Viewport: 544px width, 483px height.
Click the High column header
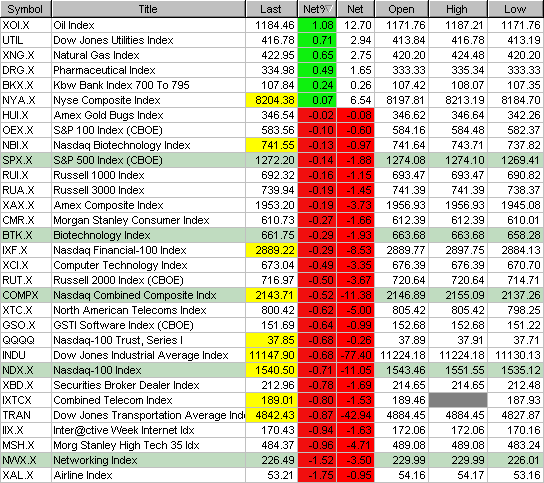click(458, 9)
